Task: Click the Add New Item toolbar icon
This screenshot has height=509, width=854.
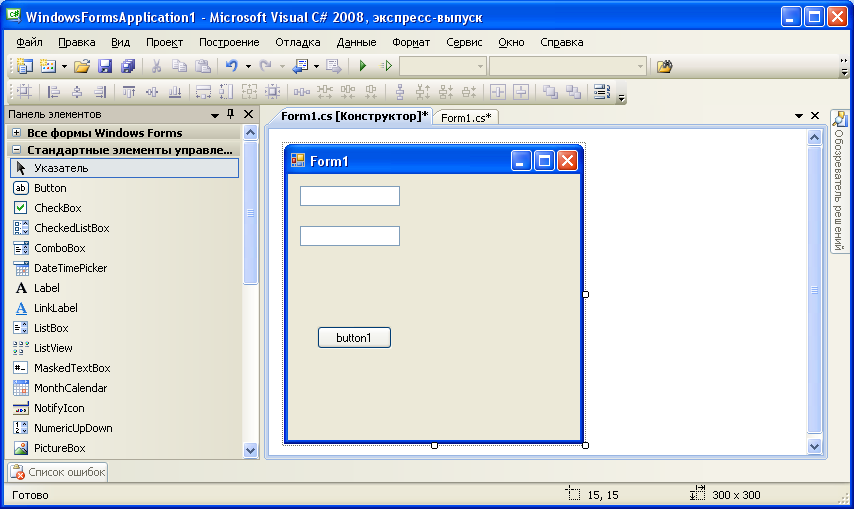Action: 48,66
